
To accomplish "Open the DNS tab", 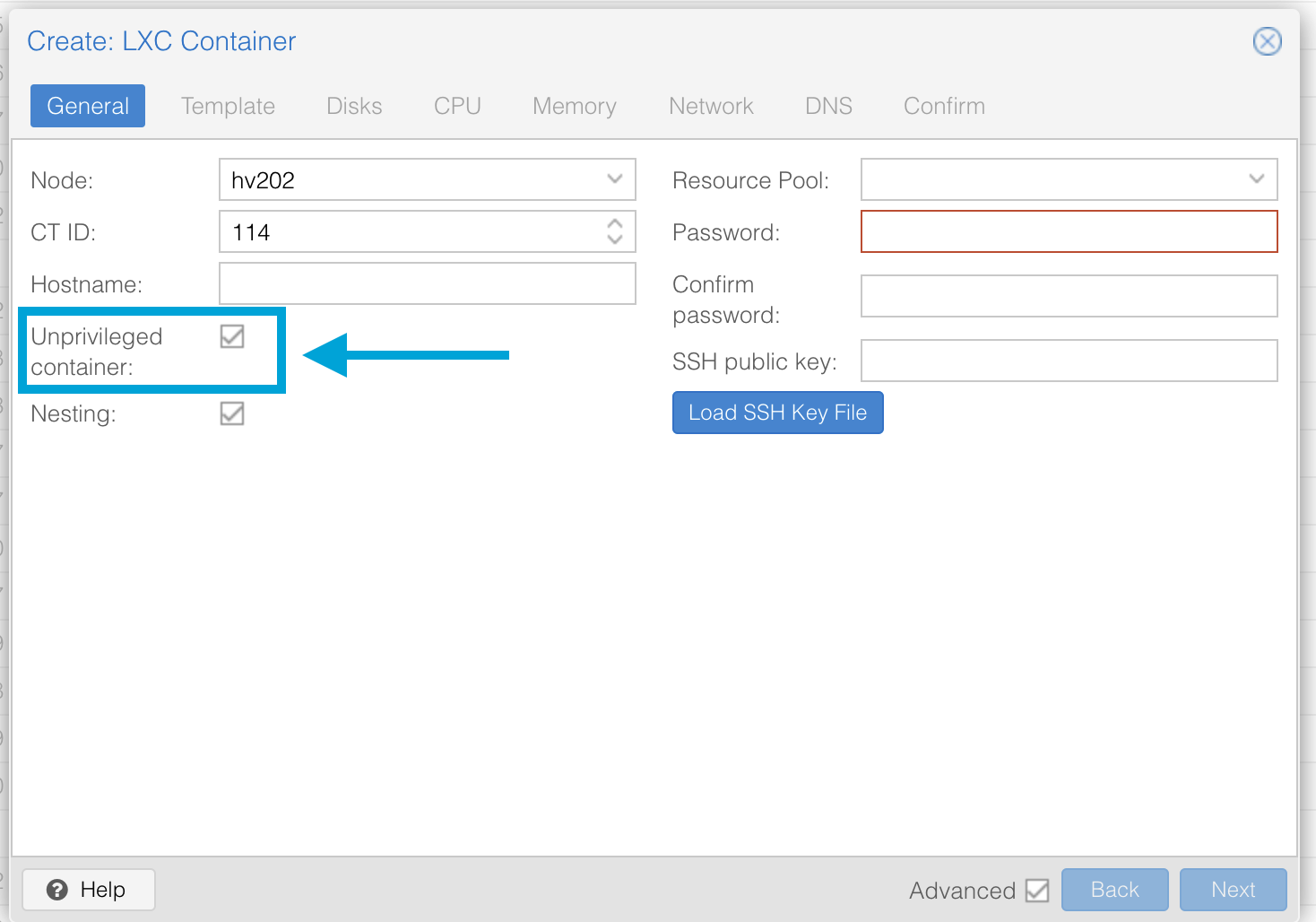I will (x=827, y=106).
